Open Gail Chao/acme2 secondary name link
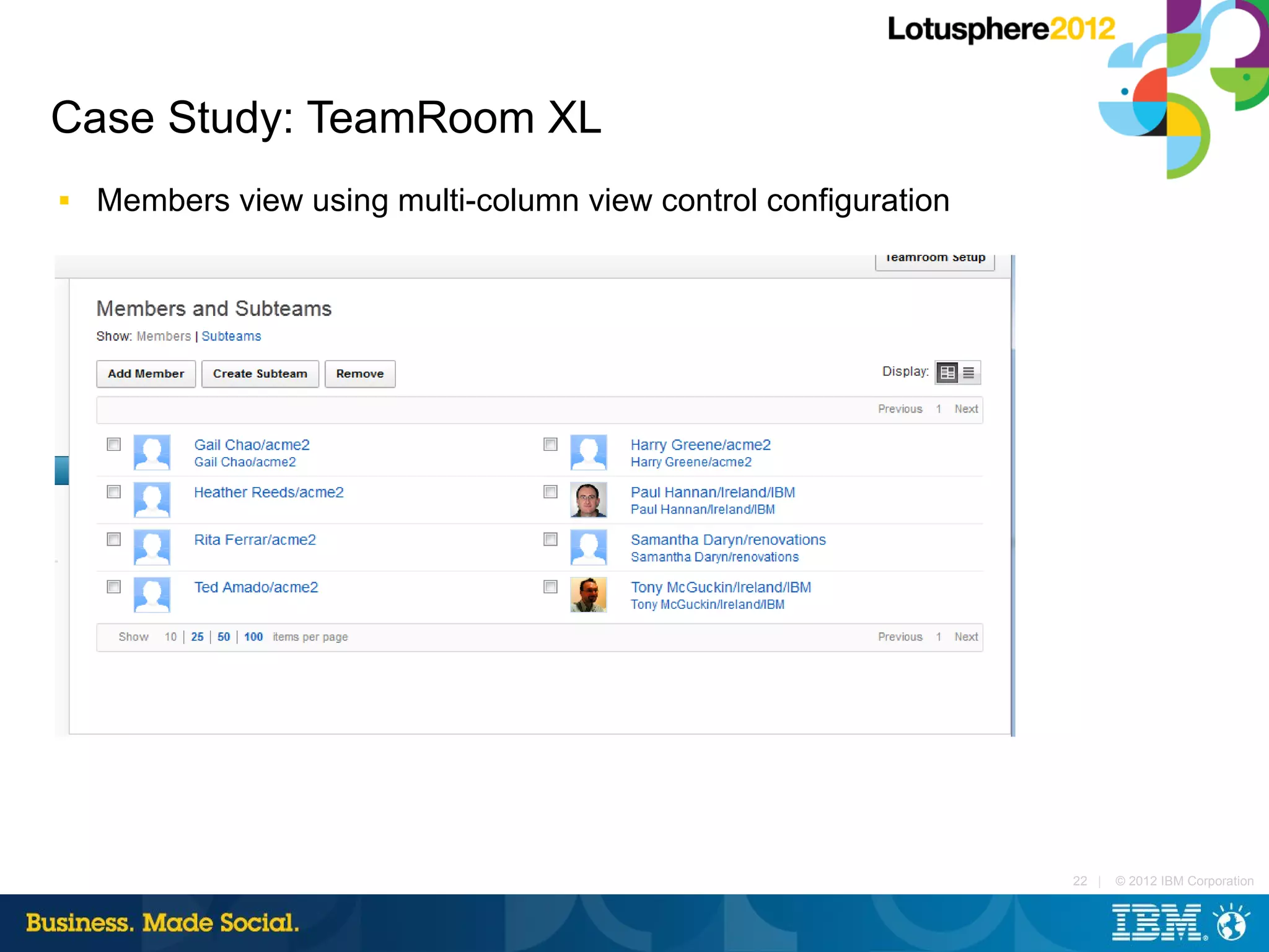The width and height of the screenshot is (1269, 952). pyautogui.click(x=245, y=462)
